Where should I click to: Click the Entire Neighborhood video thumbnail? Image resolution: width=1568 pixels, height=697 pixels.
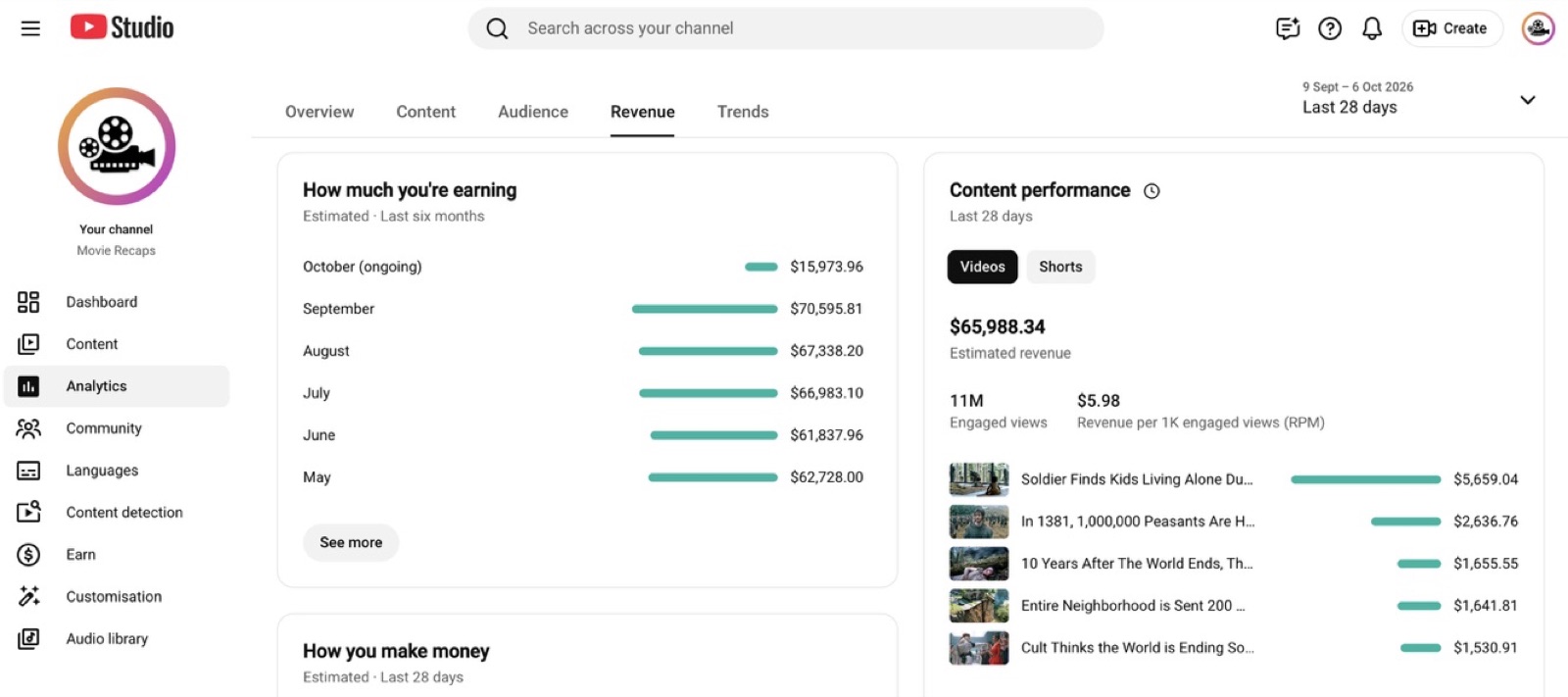tap(979, 606)
